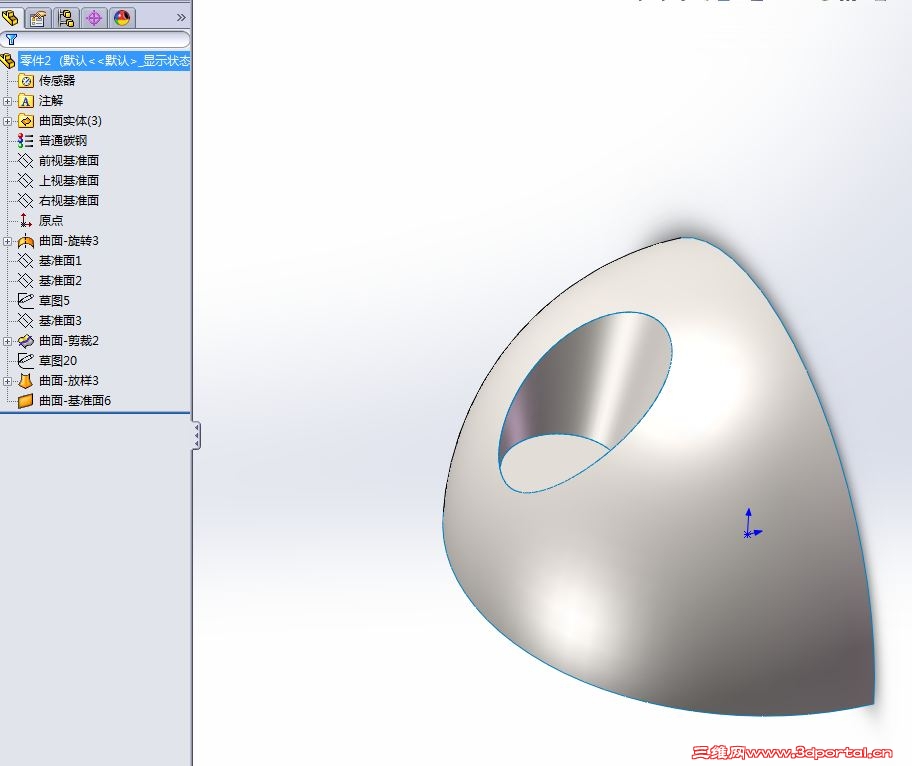Expand the 注解 annotations node
Image resolution: width=912 pixels, height=766 pixels.
7,101
